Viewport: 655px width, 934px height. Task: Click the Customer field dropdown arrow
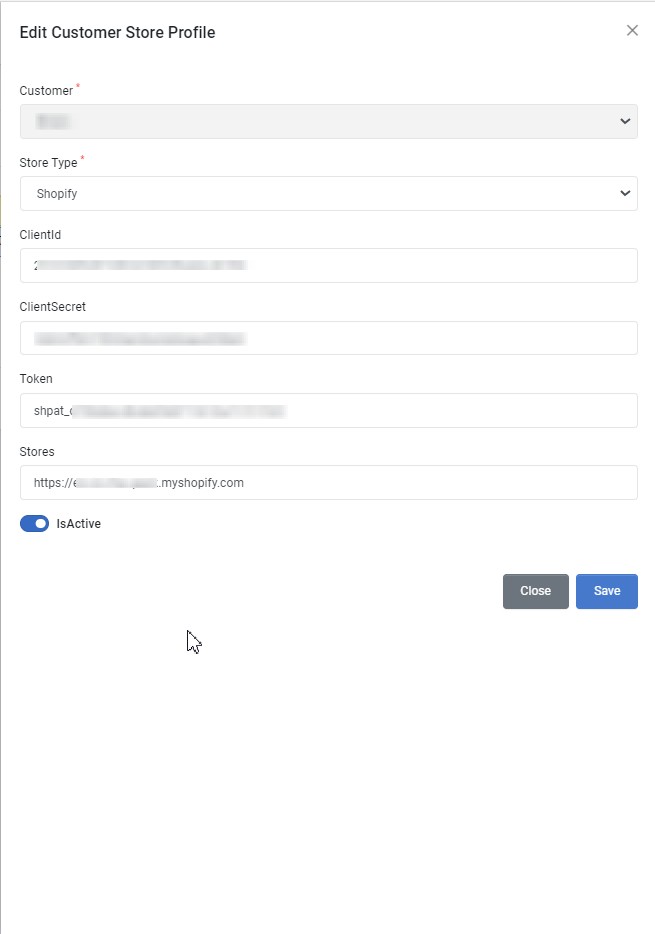tap(624, 121)
